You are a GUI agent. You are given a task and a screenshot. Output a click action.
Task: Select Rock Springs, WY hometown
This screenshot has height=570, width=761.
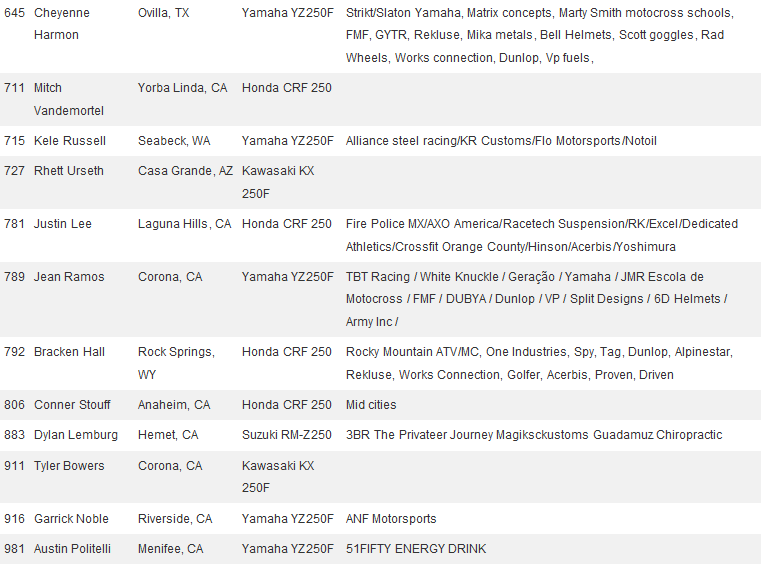(176, 363)
